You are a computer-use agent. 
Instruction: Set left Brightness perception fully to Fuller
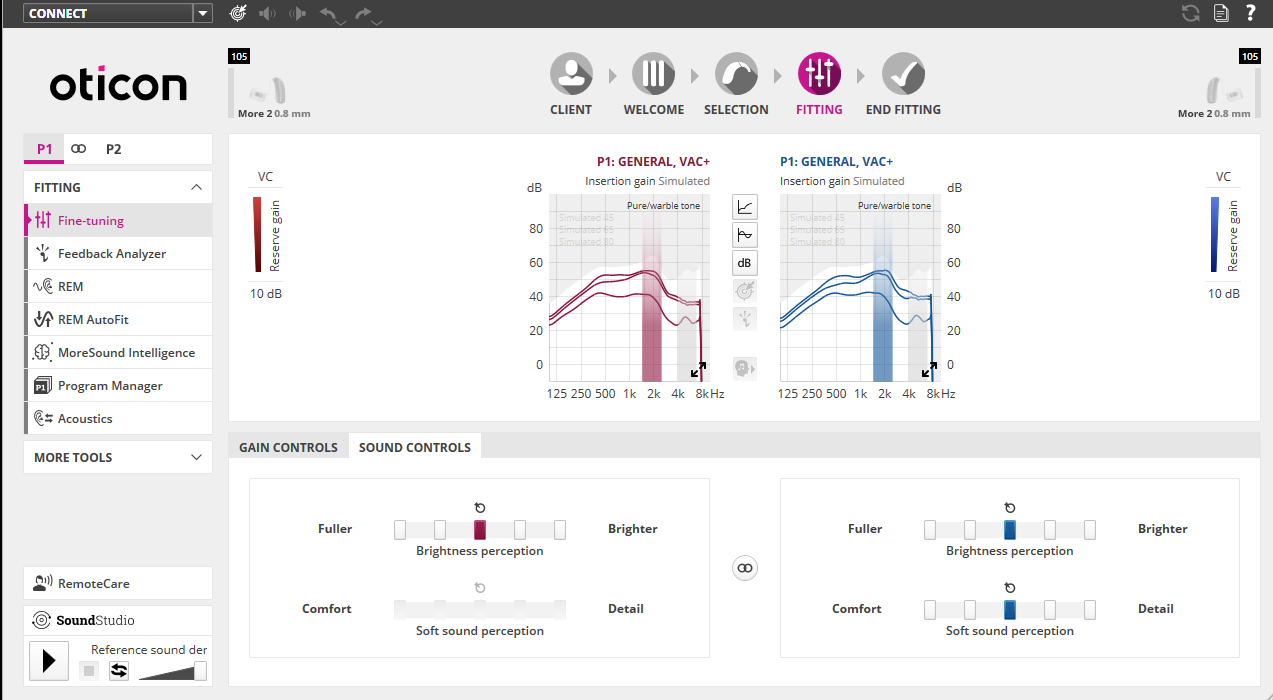(400, 530)
